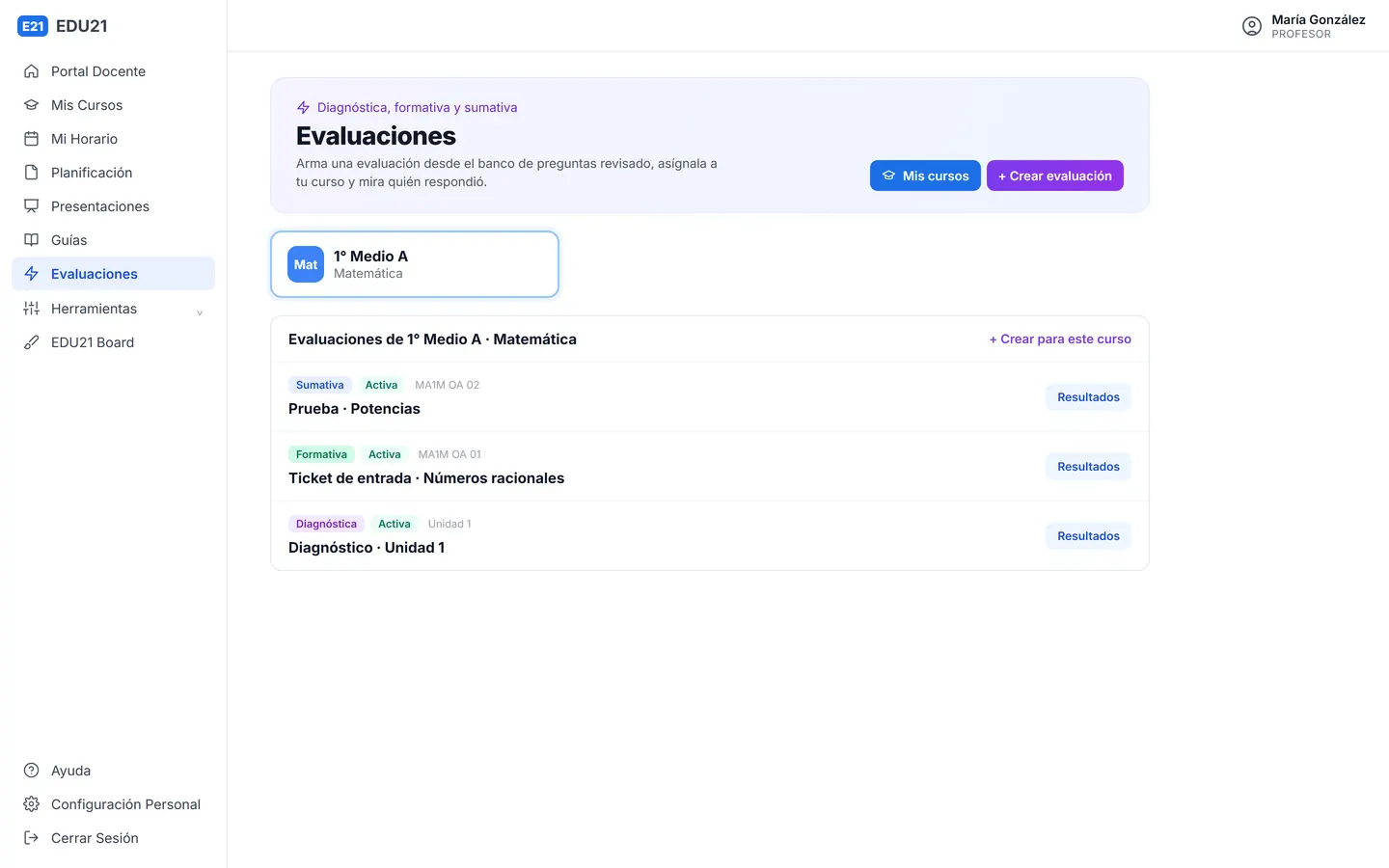
Task: Open Resultados for Prueba · Potencias
Action: [1088, 397]
